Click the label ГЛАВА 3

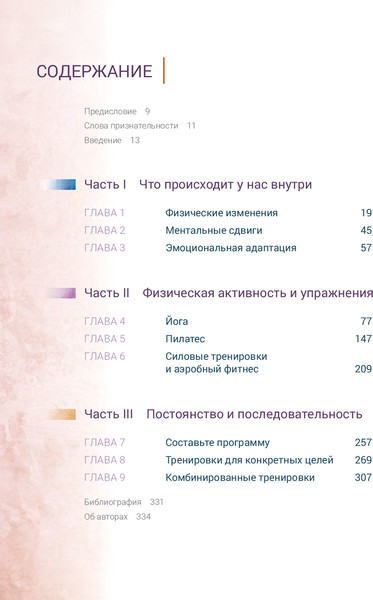pos(104,248)
